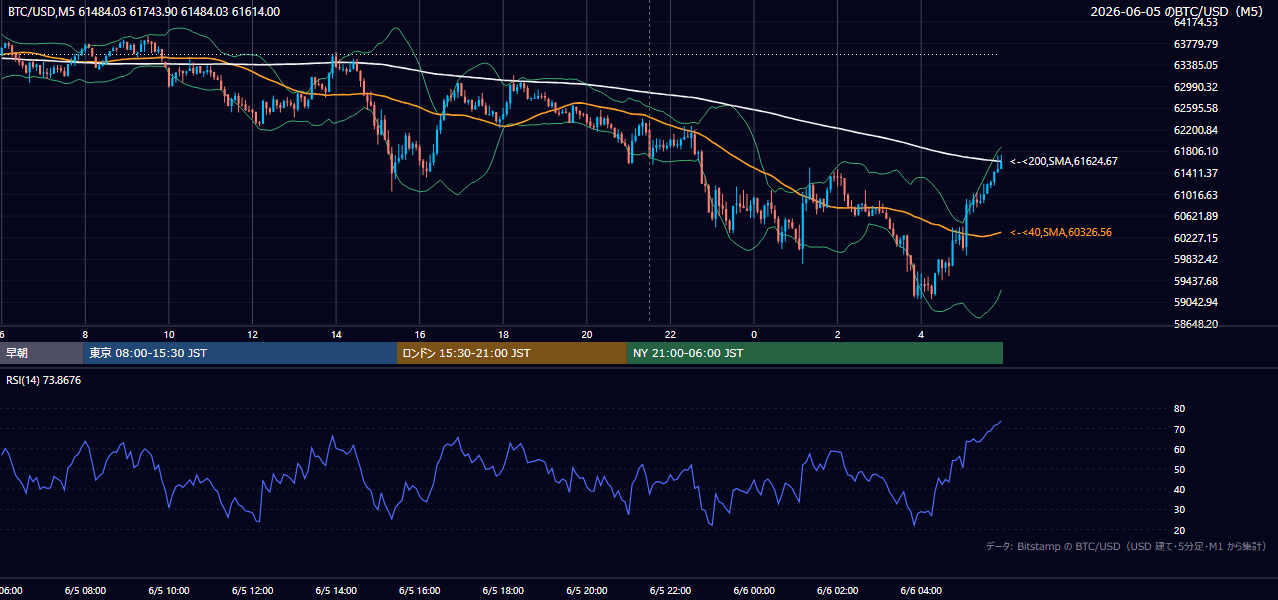Click the 6/5 18:00 bottom time label

[504, 590]
